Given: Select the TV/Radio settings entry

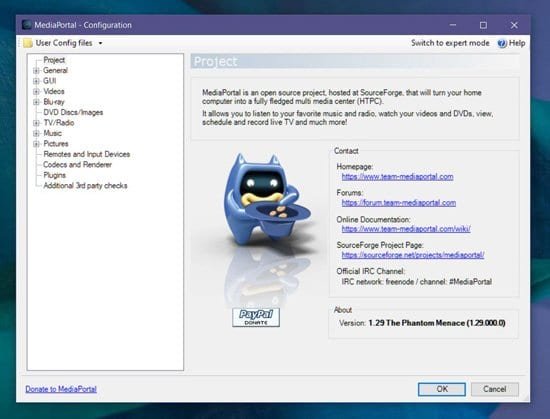Looking at the screenshot, I should pyautogui.click(x=59, y=123).
